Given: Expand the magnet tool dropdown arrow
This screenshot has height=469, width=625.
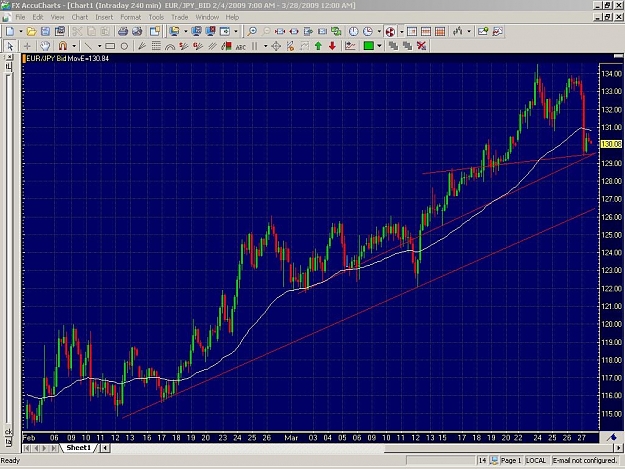Looking at the screenshot, I should pos(74,46).
